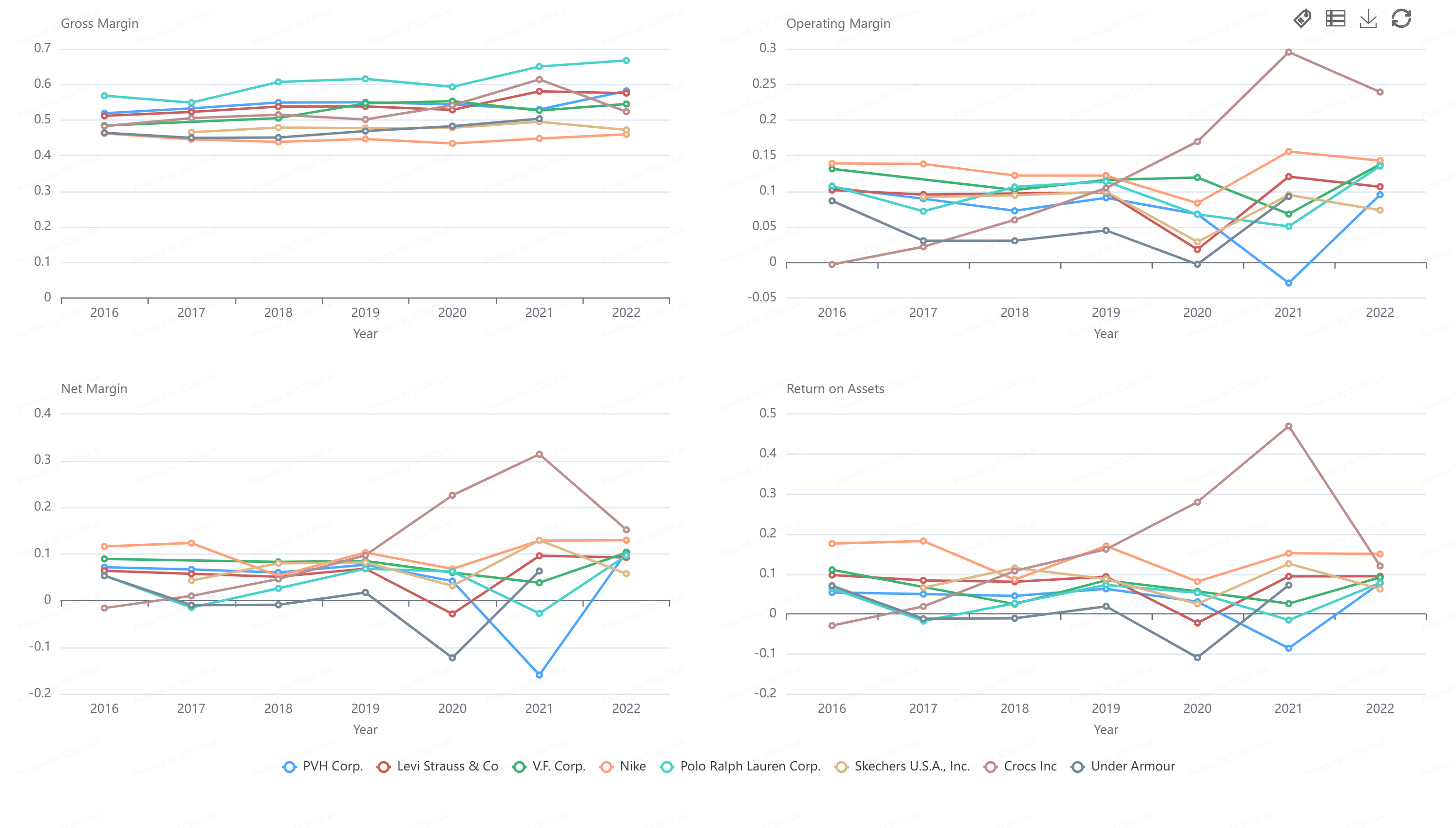This screenshot has width=1456, height=828.
Task: Download the chart as an image
Action: pyautogui.click(x=1368, y=19)
